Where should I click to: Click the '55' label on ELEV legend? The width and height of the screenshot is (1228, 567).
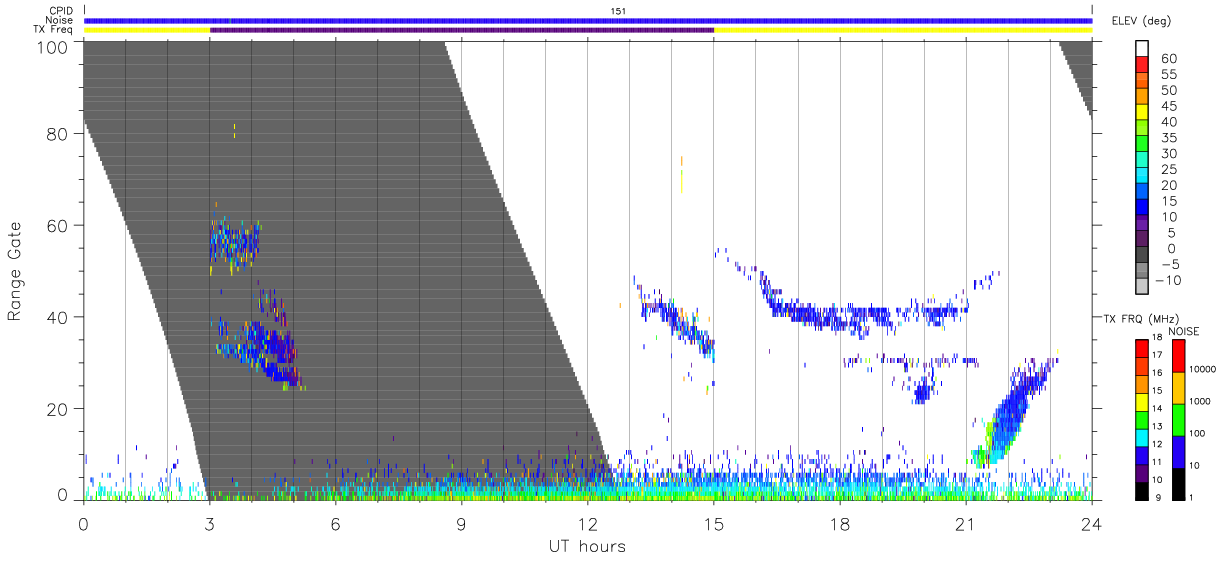click(x=1167, y=75)
